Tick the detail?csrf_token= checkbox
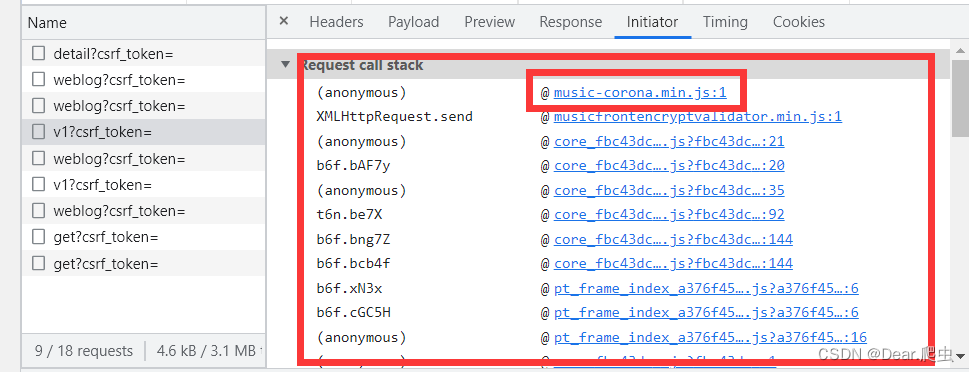The height and width of the screenshot is (372, 969). coord(39,54)
